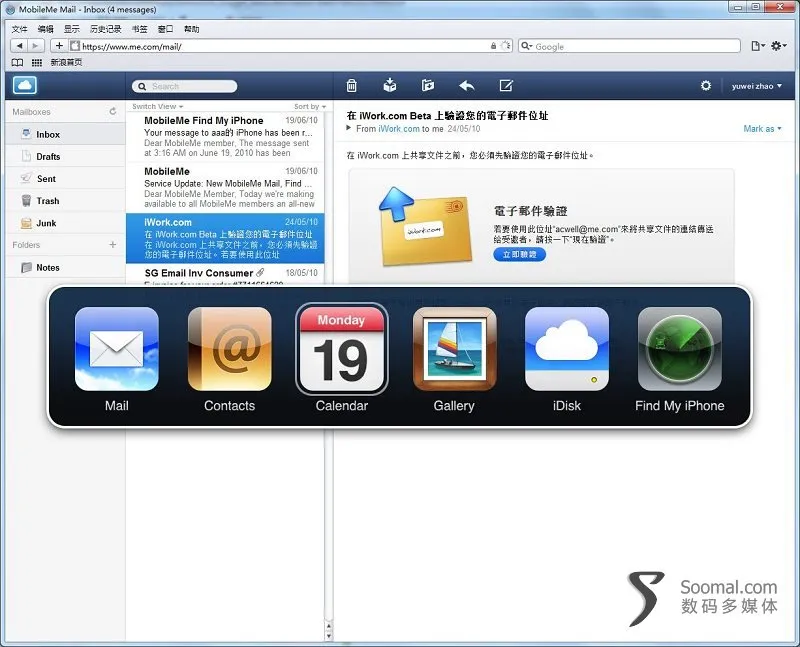The width and height of the screenshot is (800, 647).
Task: Open the 新浪首页 bookmark
Action: pos(66,62)
